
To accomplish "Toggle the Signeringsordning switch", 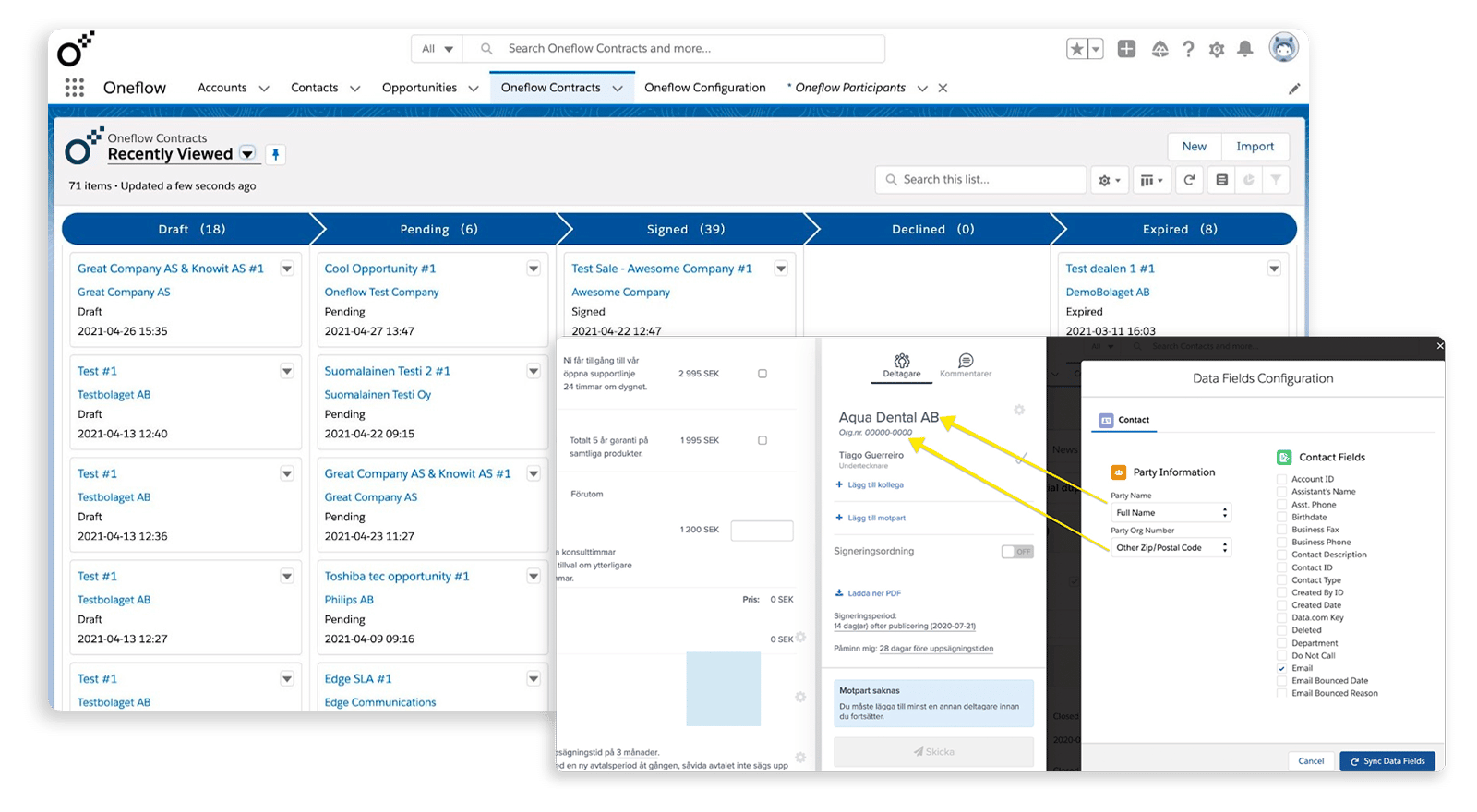I will (1017, 552).
